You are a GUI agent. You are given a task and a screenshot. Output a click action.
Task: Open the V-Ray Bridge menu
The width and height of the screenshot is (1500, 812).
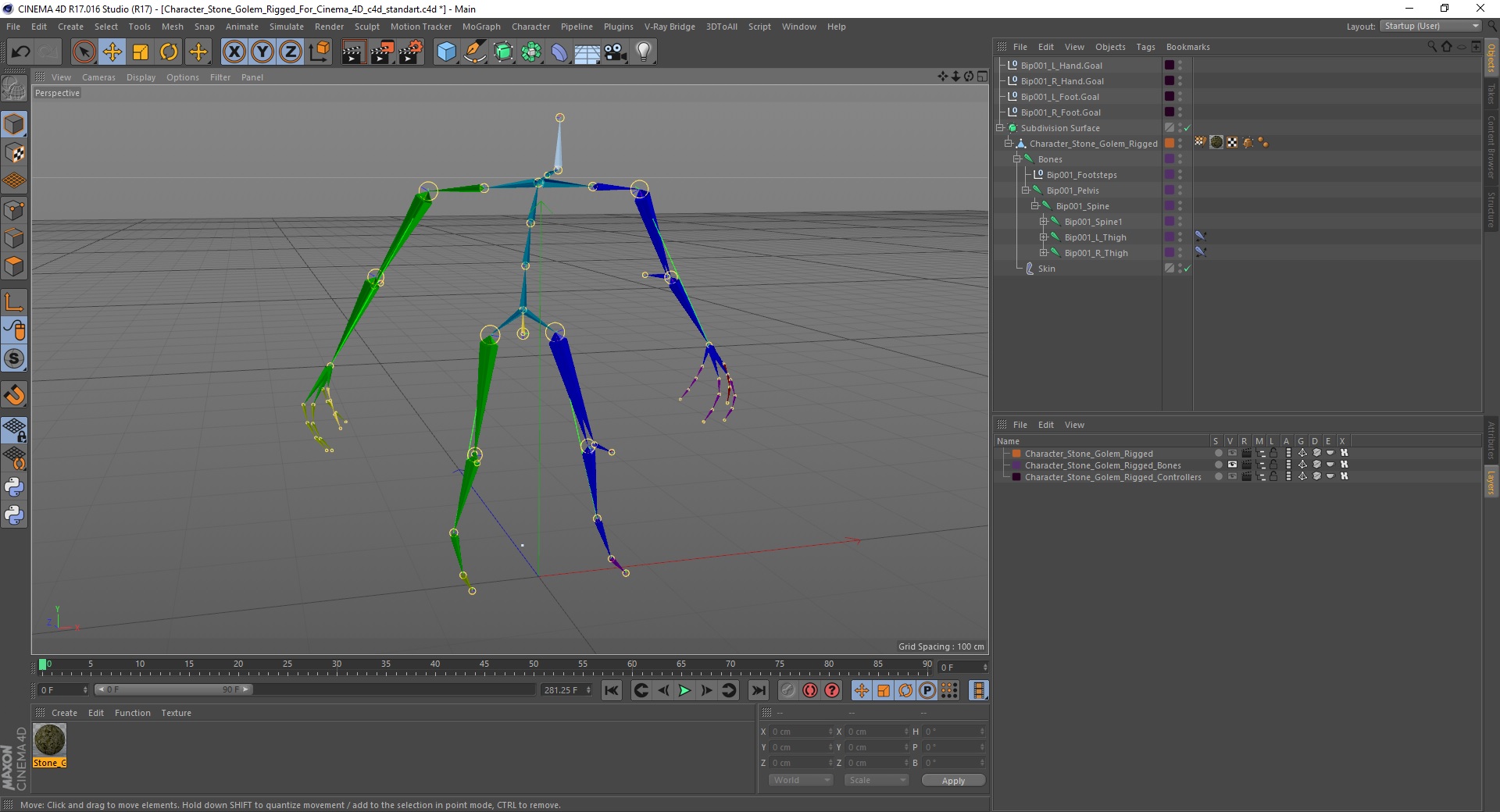click(670, 27)
